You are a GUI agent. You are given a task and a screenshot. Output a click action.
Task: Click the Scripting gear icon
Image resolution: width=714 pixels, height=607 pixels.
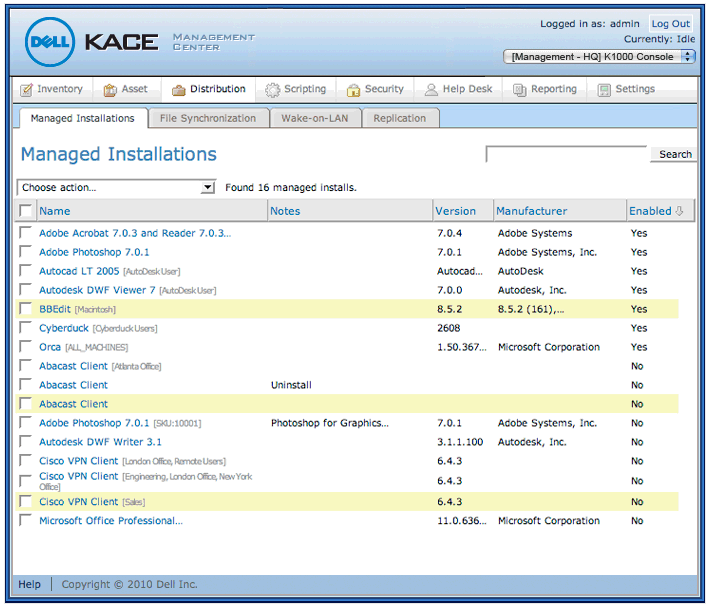(272, 90)
